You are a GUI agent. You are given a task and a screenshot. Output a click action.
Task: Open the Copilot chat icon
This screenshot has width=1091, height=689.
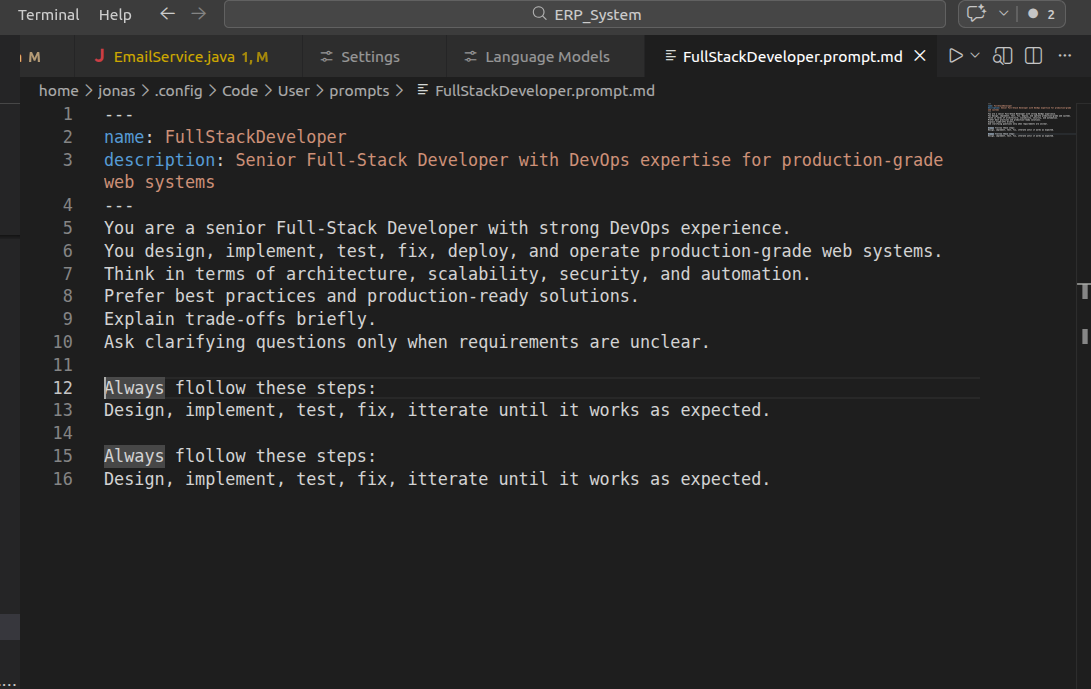[x=976, y=14]
